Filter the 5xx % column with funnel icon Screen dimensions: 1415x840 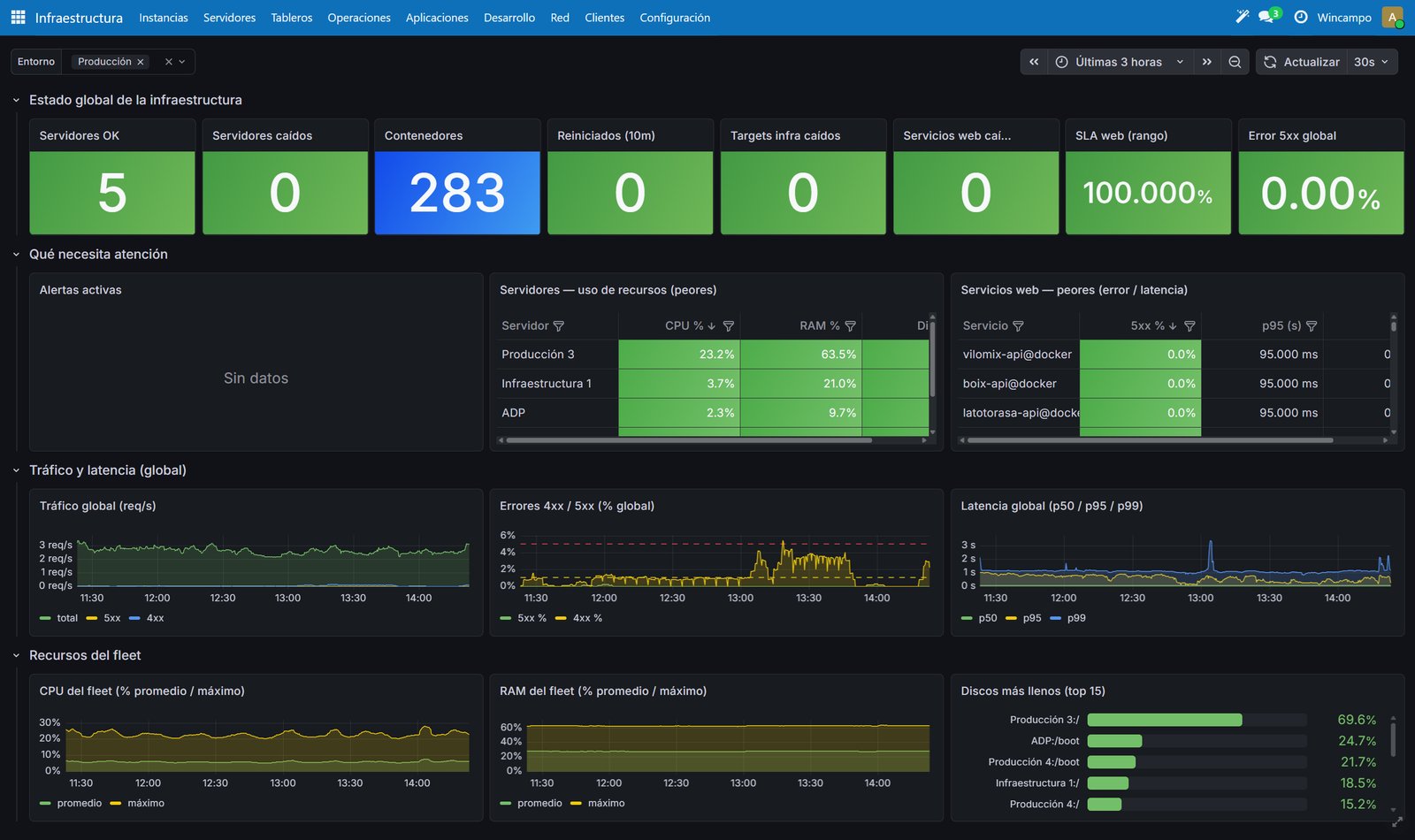[1189, 326]
